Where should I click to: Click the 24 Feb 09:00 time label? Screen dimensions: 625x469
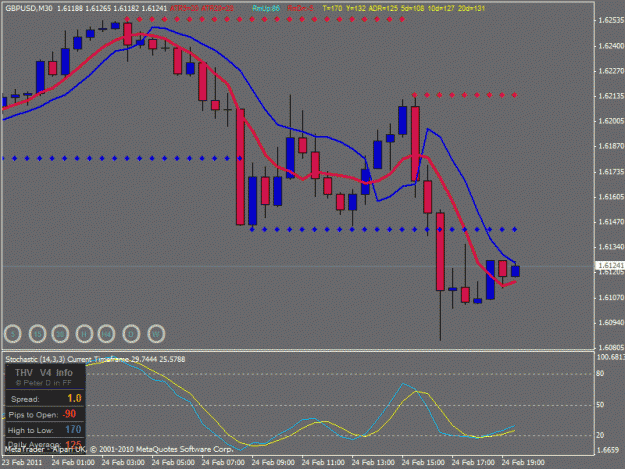pyautogui.click(x=273, y=463)
